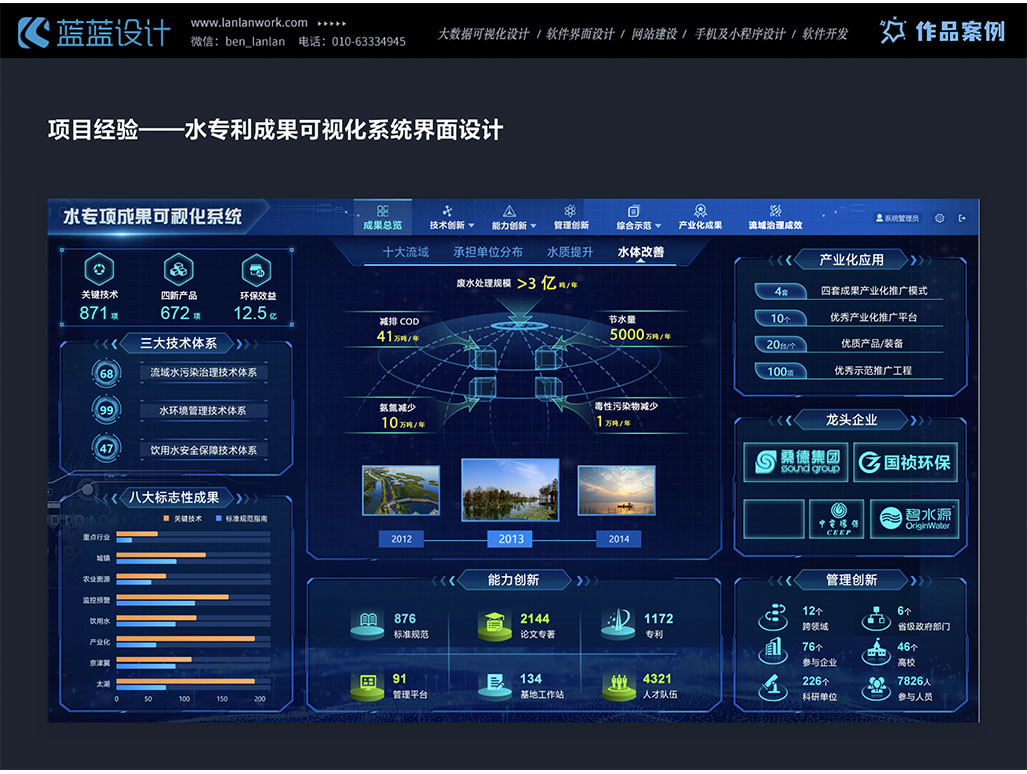Click the 关键技术 hexagon icon
This screenshot has height=774, width=1027.
pyautogui.click(x=99, y=269)
